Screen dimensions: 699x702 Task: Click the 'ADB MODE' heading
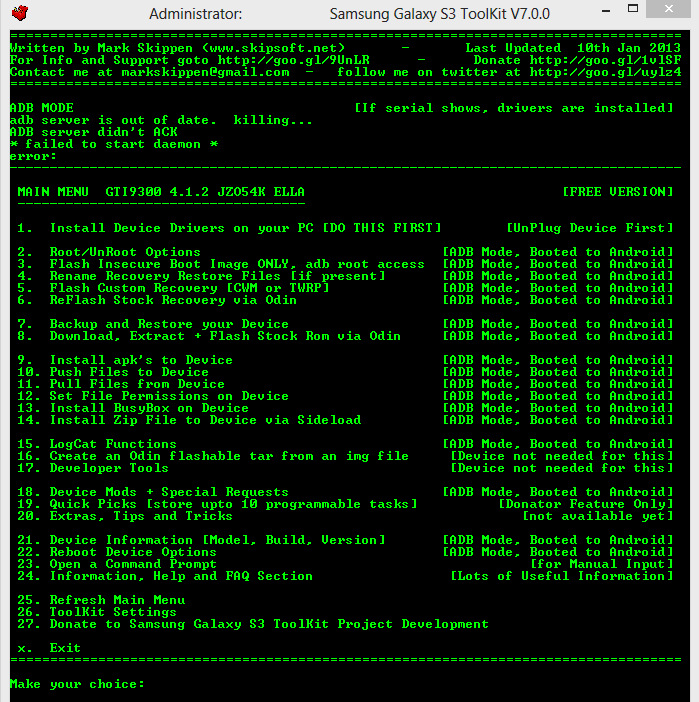(x=42, y=108)
